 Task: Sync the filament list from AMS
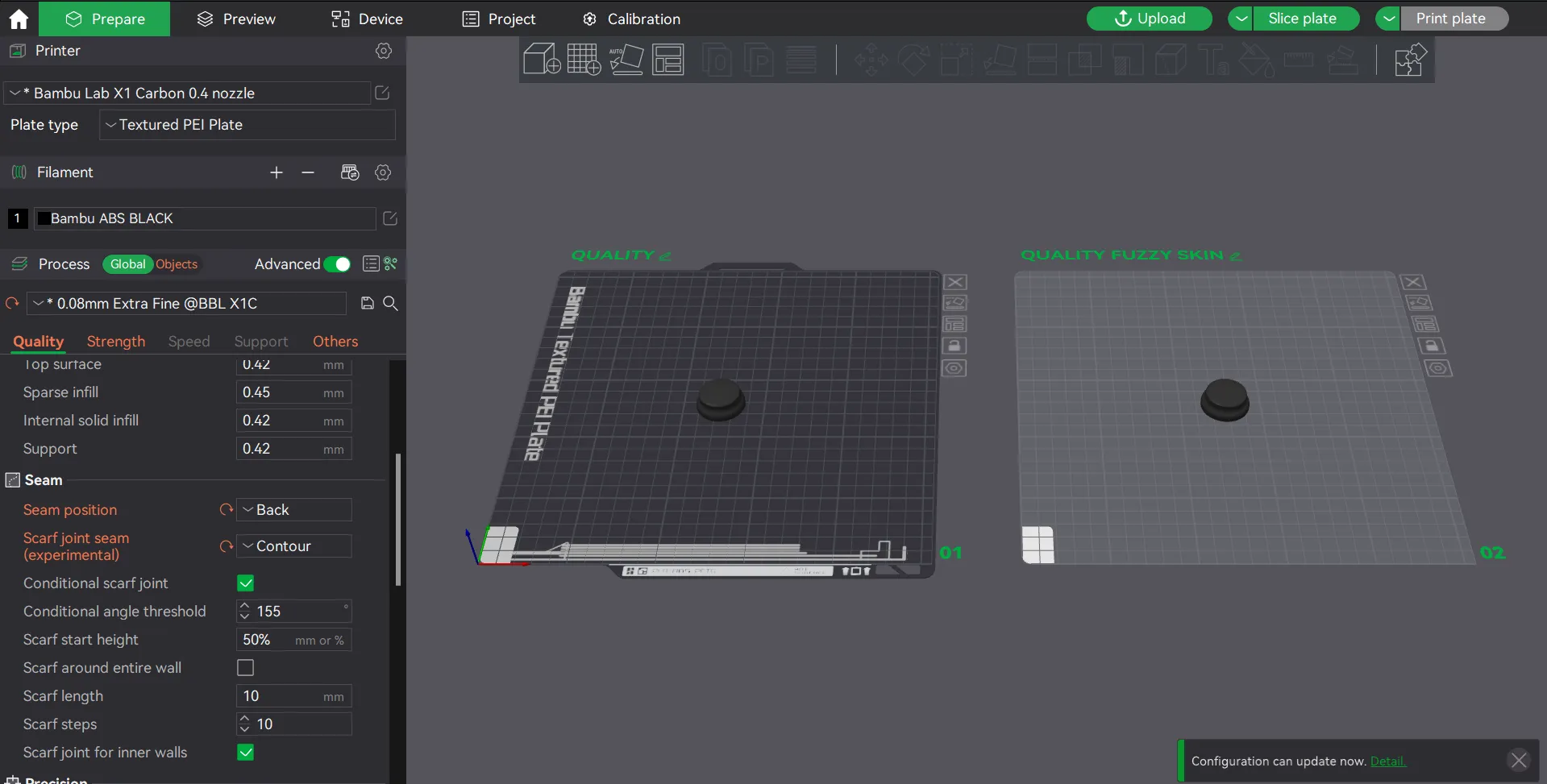tap(350, 172)
